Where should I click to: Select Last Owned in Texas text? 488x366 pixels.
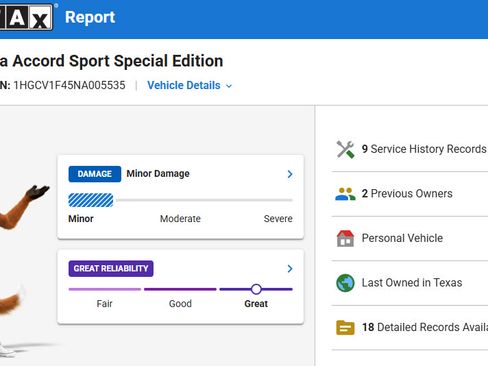412,283
